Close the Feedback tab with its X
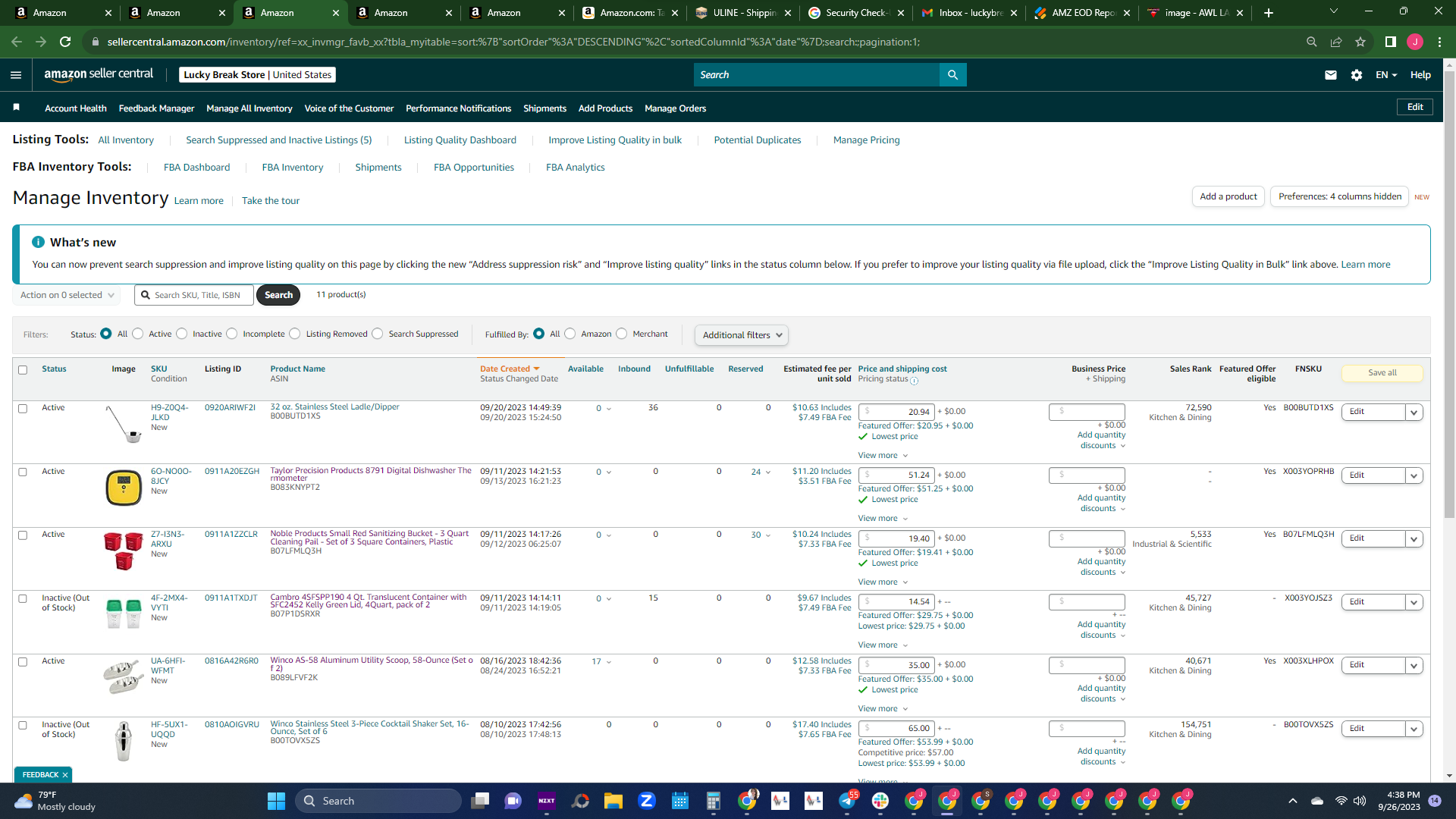1456x819 pixels. (x=65, y=775)
